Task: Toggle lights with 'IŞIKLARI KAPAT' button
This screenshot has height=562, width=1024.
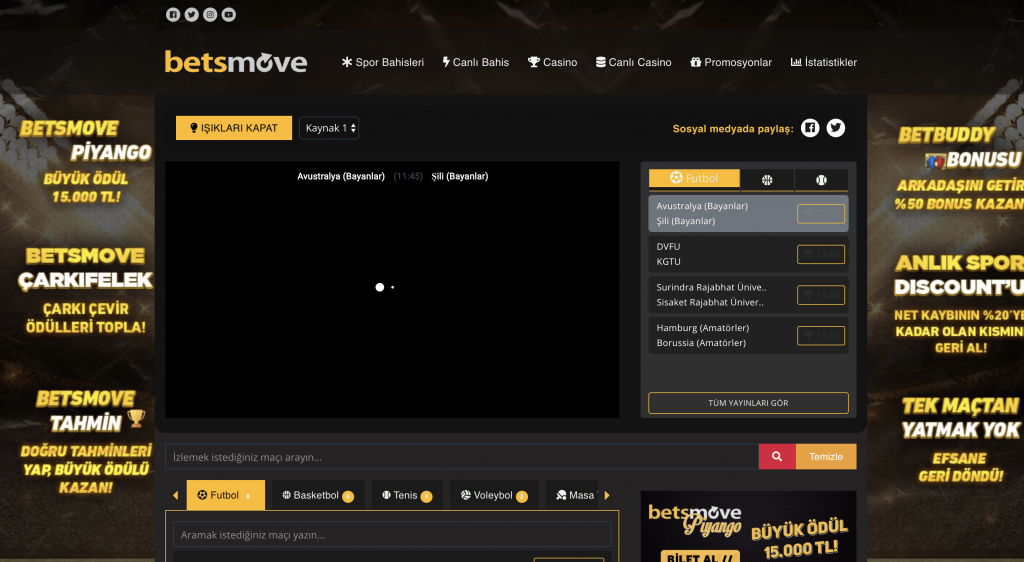Action: click(x=234, y=128)
